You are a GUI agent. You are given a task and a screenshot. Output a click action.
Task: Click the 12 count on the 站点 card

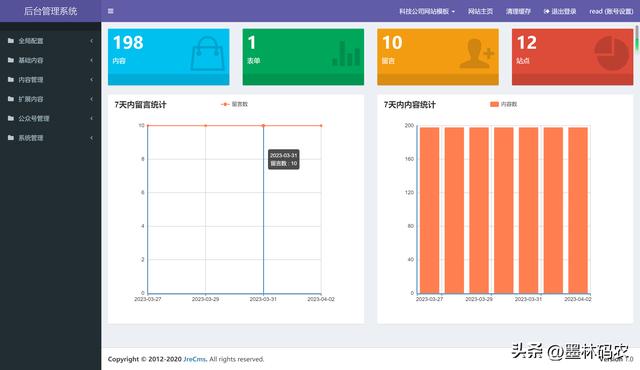tap(527, 42)
